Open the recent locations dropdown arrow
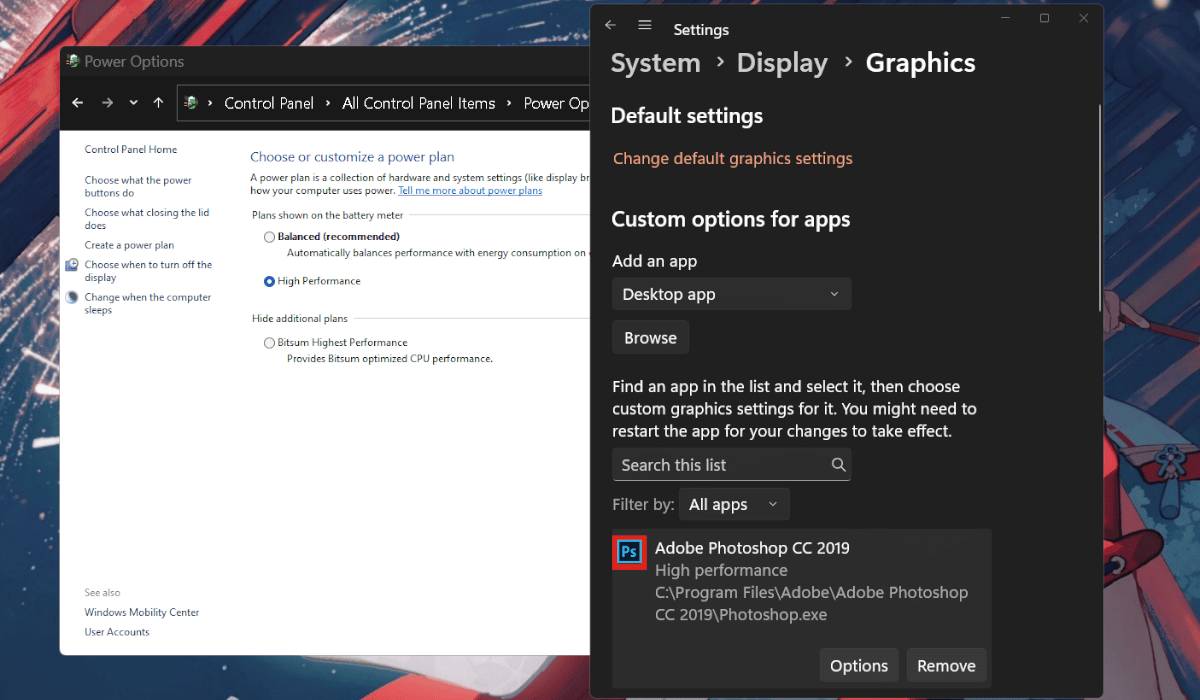 pos(133,103)
